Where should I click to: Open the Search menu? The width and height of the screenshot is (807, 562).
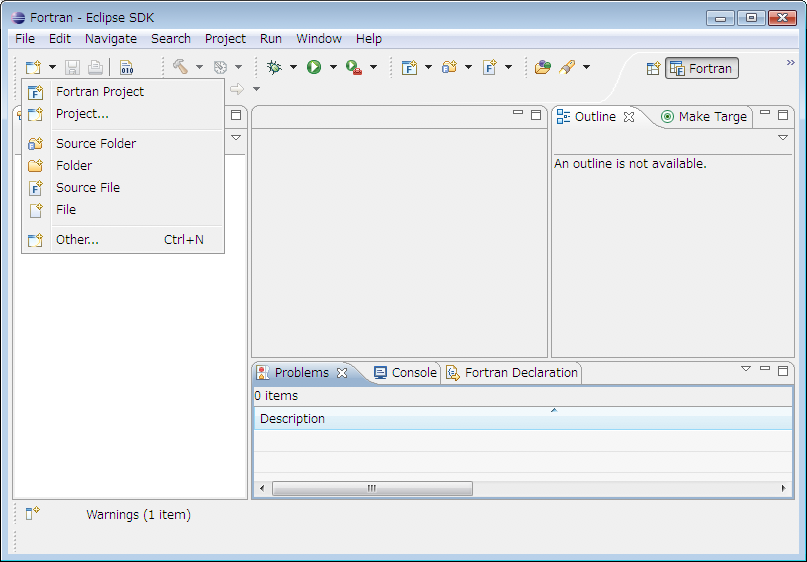171,39
